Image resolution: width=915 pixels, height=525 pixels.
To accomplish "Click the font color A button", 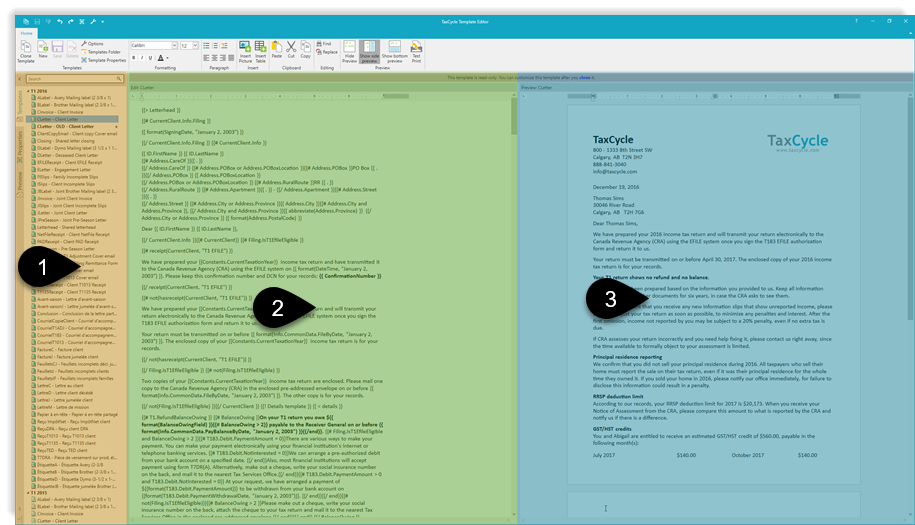I will pos(160,58).
